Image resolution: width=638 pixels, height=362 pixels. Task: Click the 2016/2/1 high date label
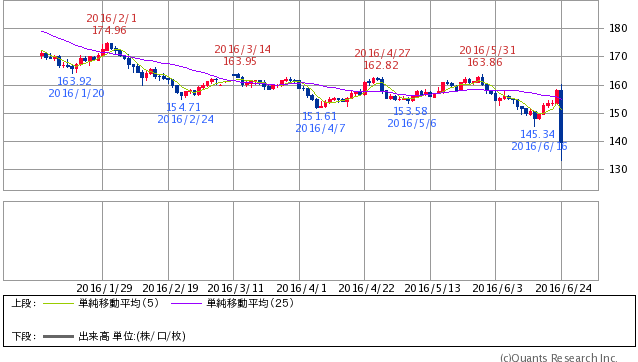click(x=111, y=18)
